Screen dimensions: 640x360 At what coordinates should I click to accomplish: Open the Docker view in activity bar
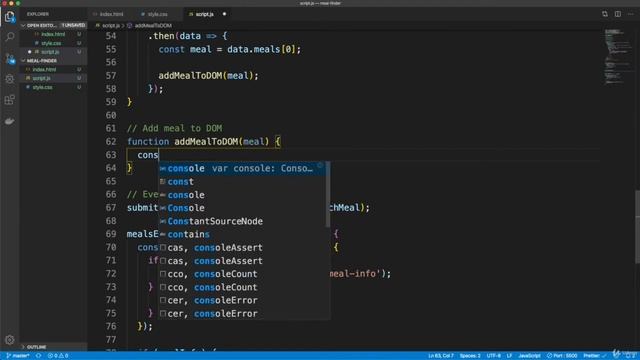click(x=9, y=121)
